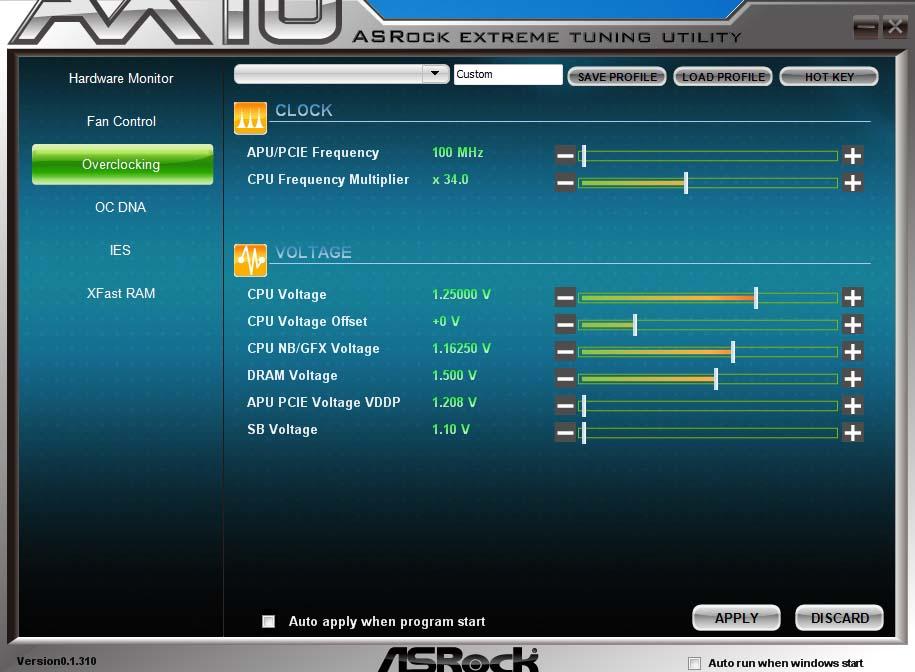The image size is (915, 672).
Task: Click the APU PCIE Voltage VDDP slider handle
Action: 584,405
